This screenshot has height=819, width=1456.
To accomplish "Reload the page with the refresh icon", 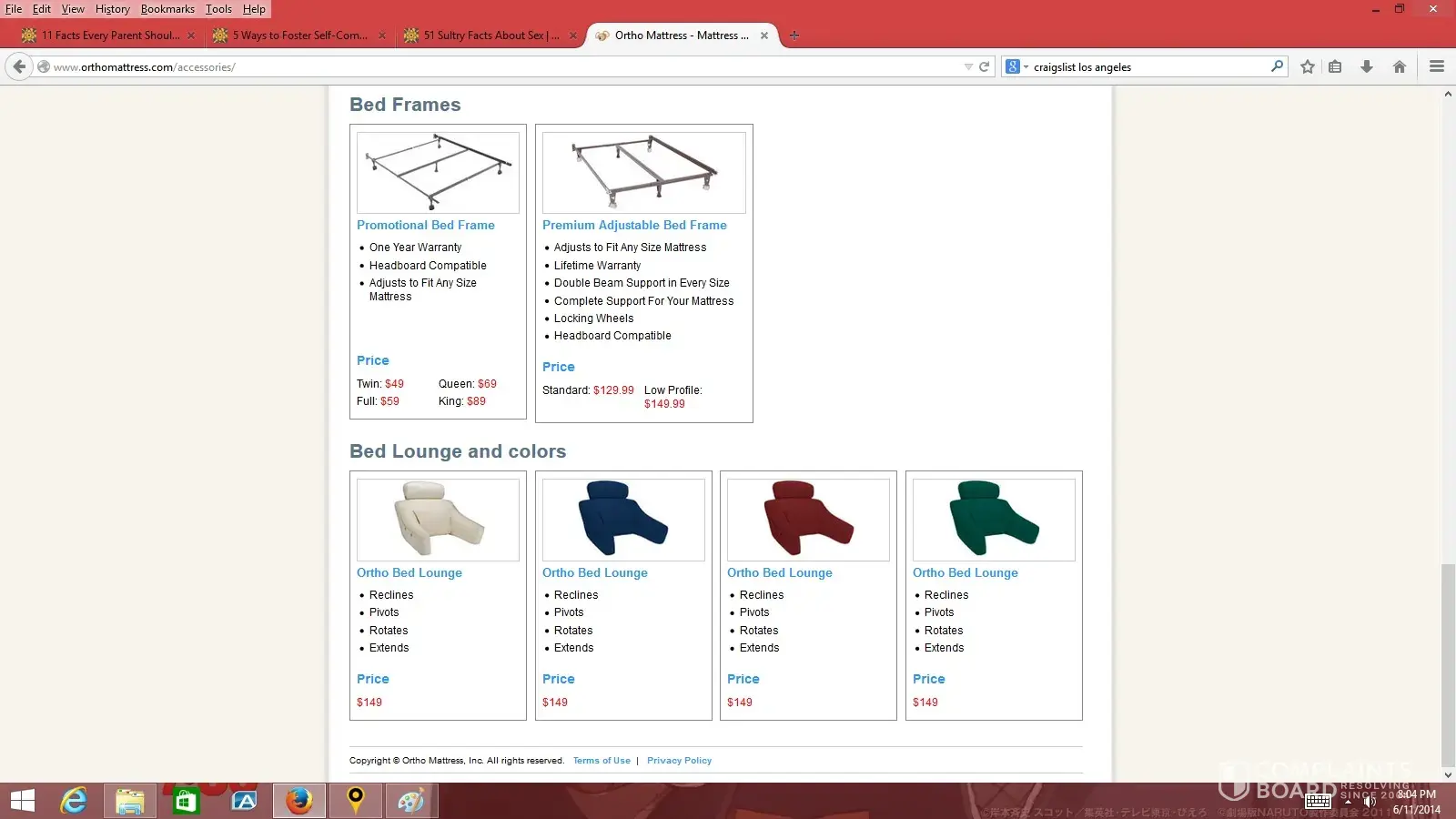I will (984, 66).
